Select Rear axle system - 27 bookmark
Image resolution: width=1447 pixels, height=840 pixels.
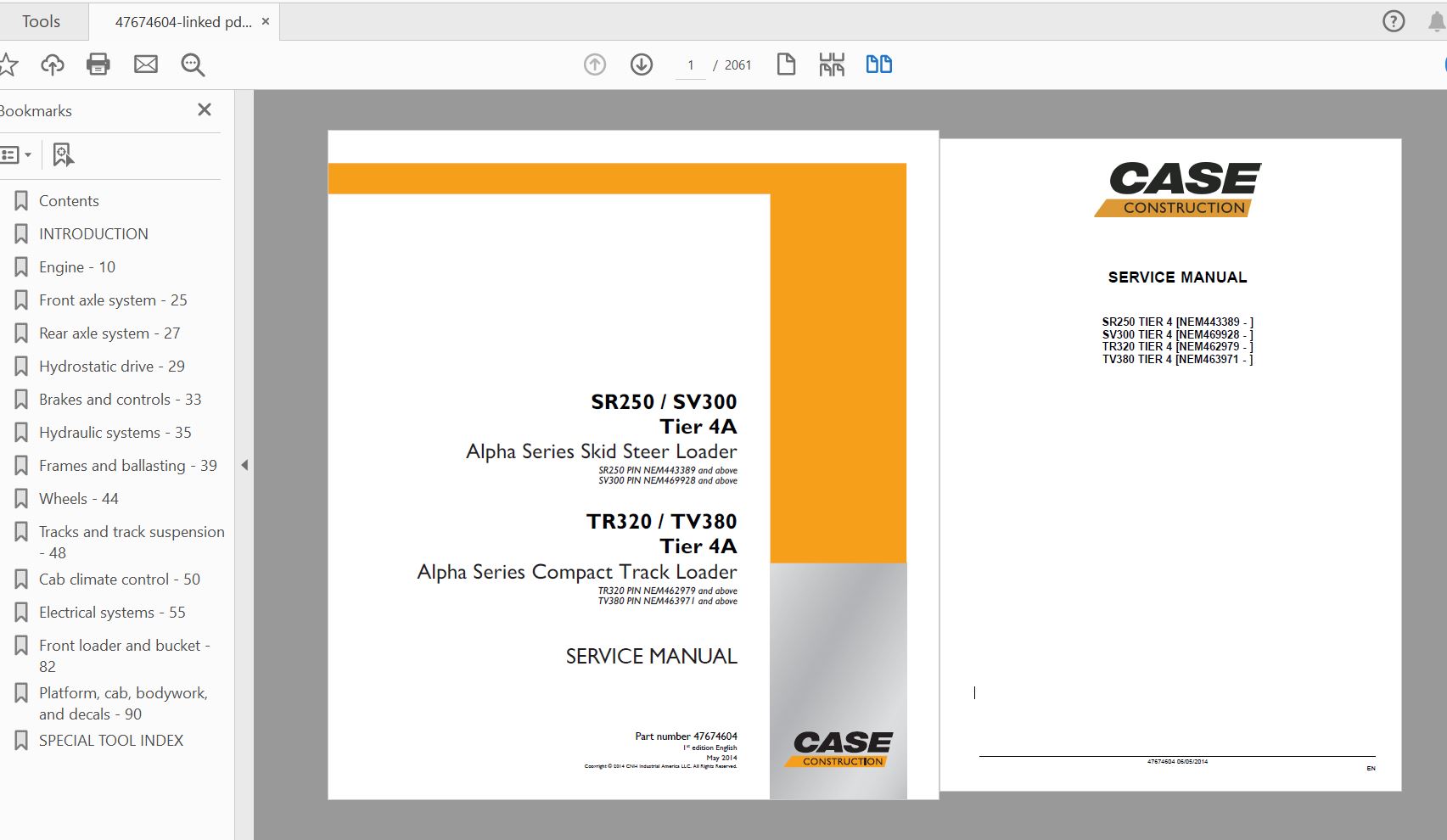coord(109,333)
